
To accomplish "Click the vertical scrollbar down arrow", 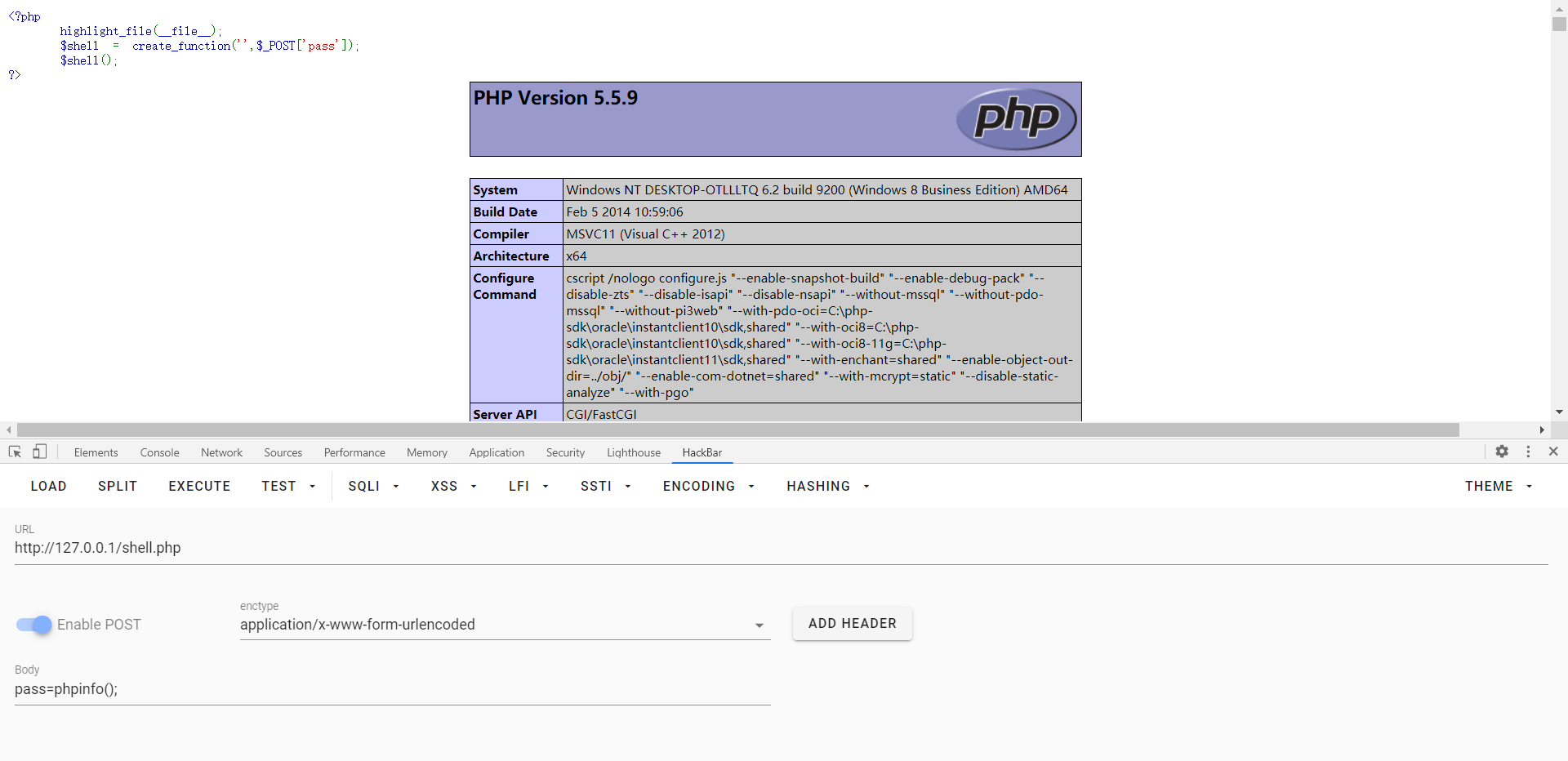I will tap(1559, 412).
